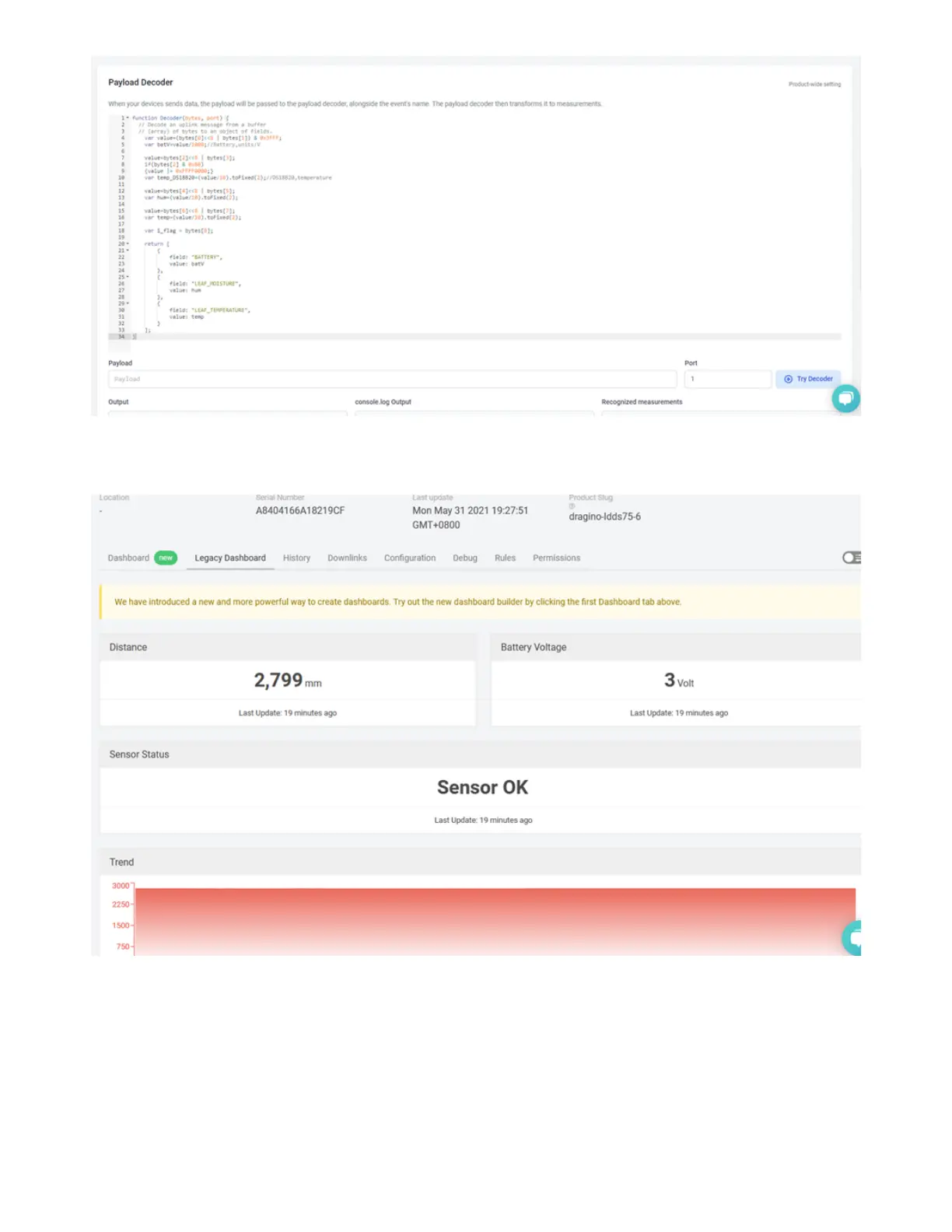The width and height of the screenshot is (952, 1232).
Task: Open chat widget beside the Try Decoder button
Action: (x=845, y=398)
